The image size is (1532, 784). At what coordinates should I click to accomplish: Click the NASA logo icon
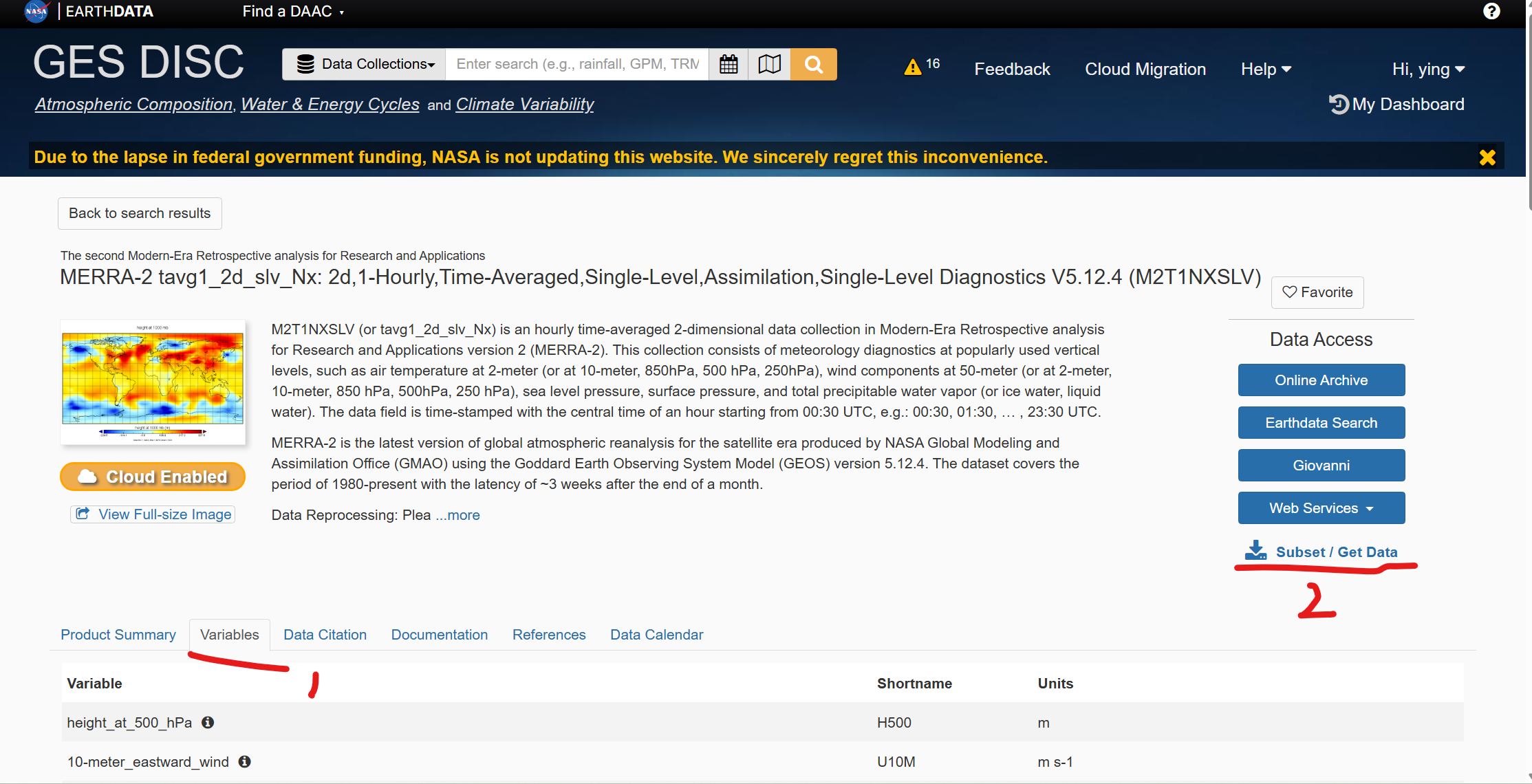pos(36,11)
